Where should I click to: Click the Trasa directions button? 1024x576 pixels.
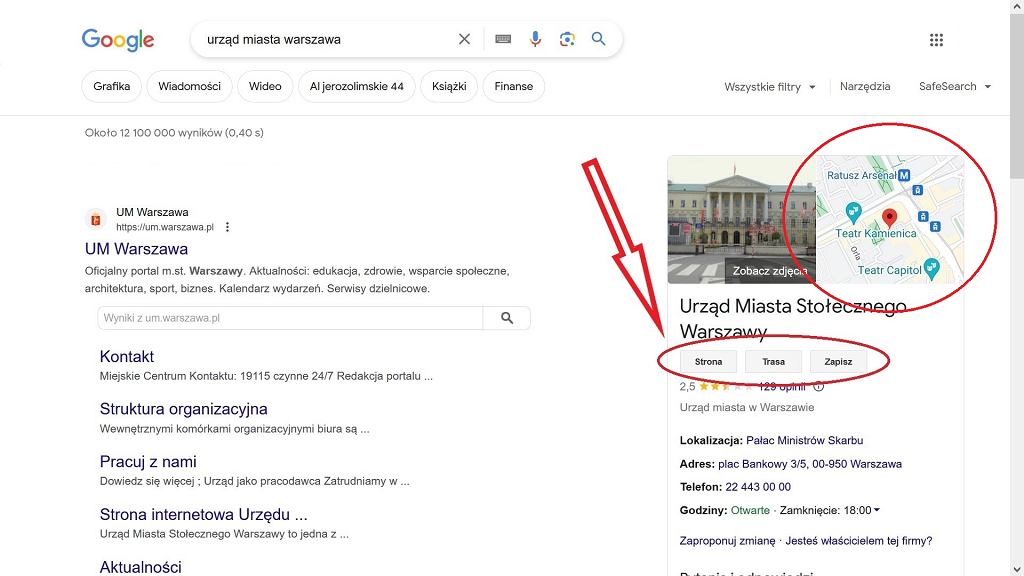773,361
